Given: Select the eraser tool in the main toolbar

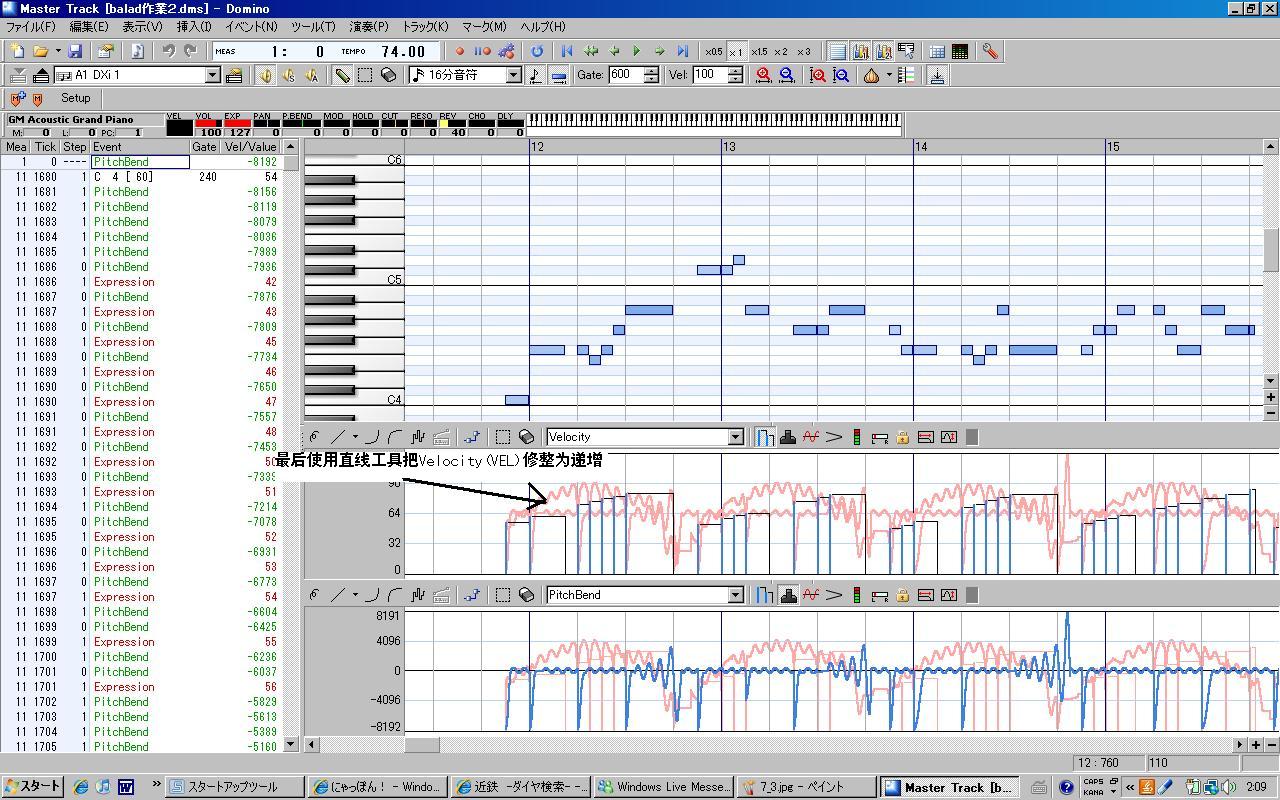Looking at the screenshot, I should [389, 75].
